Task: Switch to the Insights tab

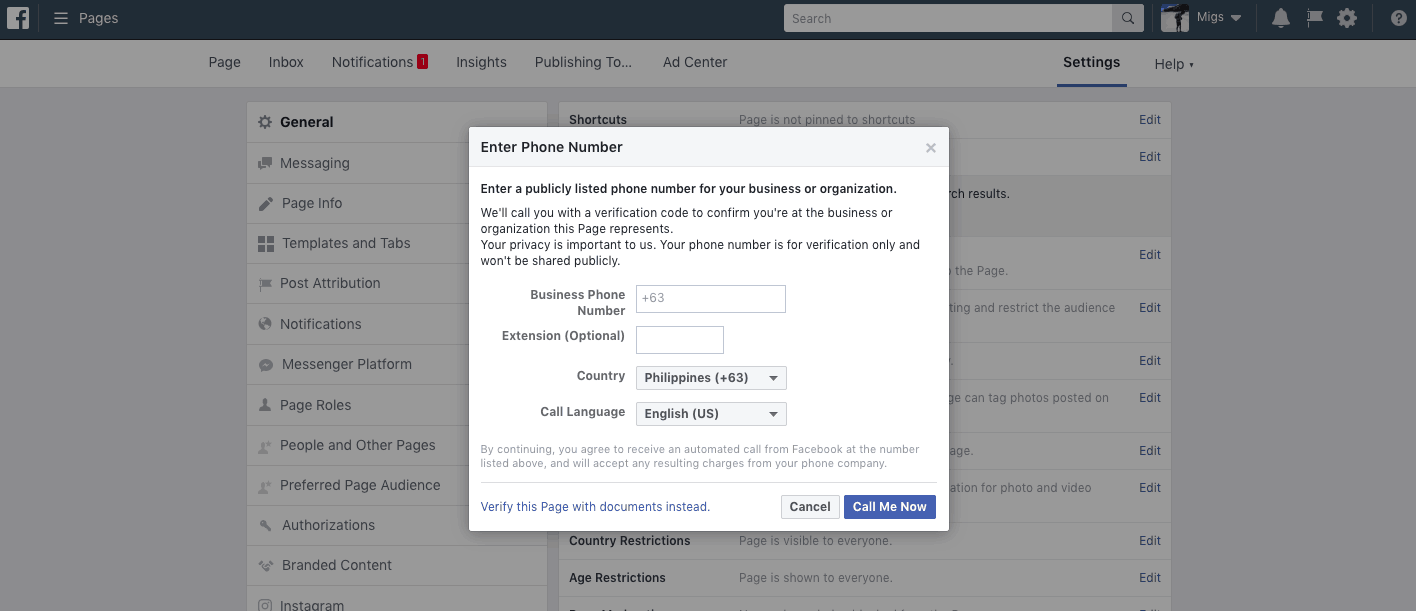Action: click(481, 62)
